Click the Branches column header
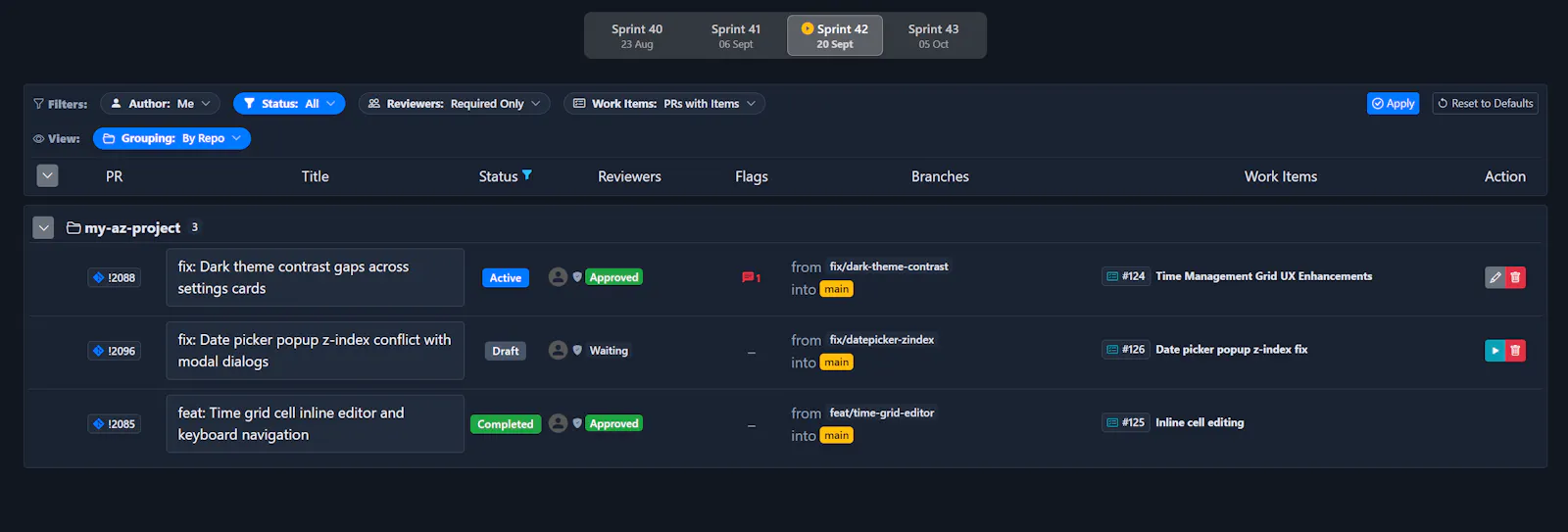 [940, 176]
